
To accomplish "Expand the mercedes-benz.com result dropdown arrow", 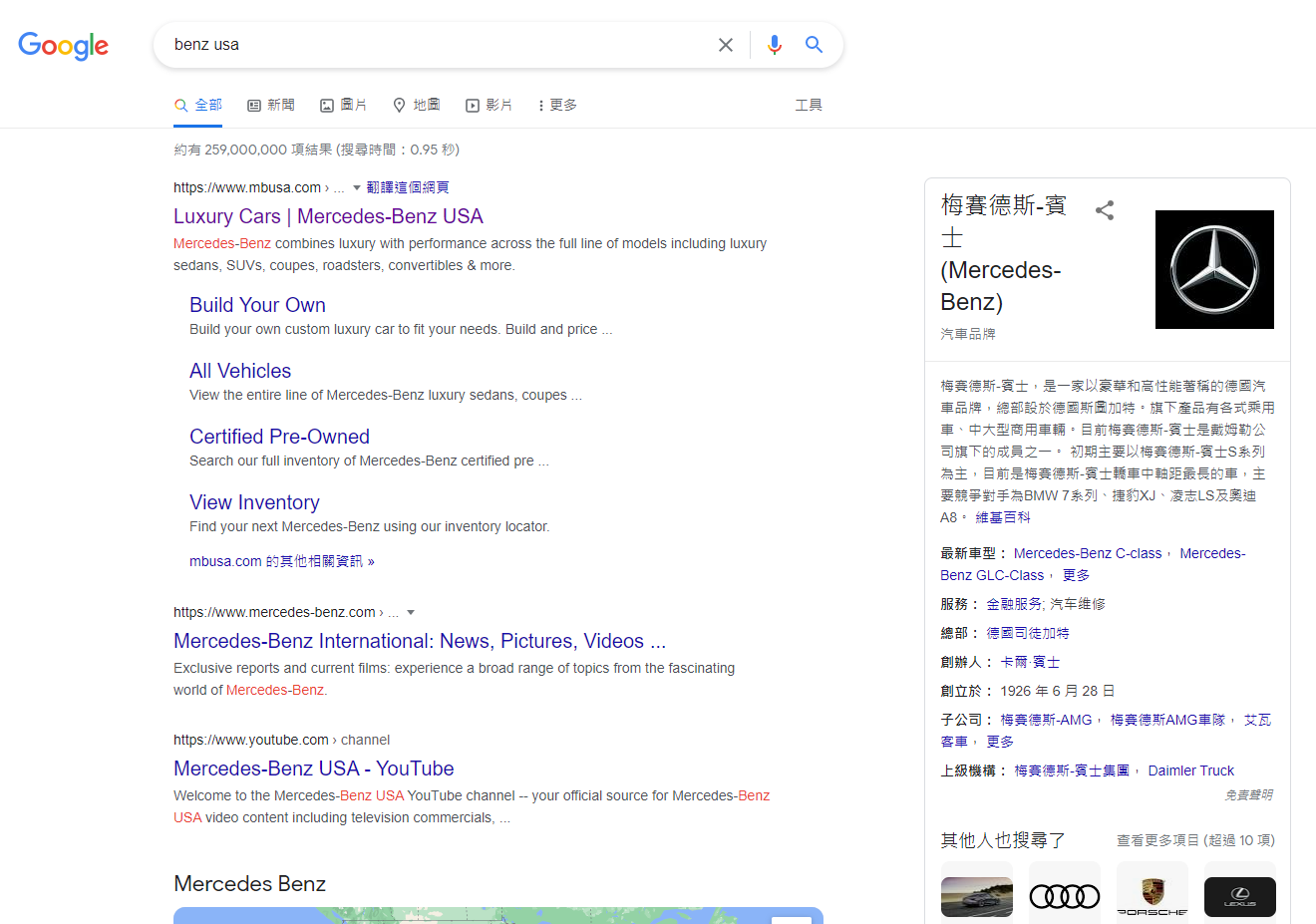I will tap(411, 612).
